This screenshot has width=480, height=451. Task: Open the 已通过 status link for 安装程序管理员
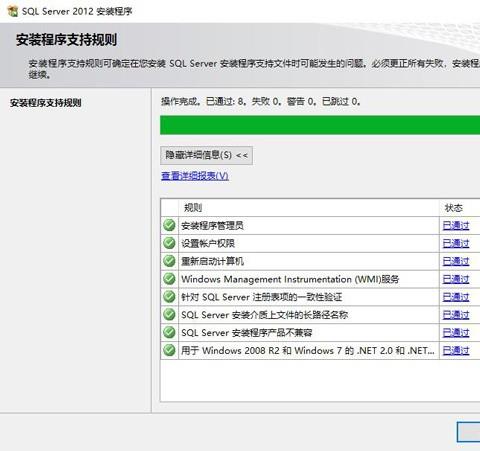coord(456,226)
